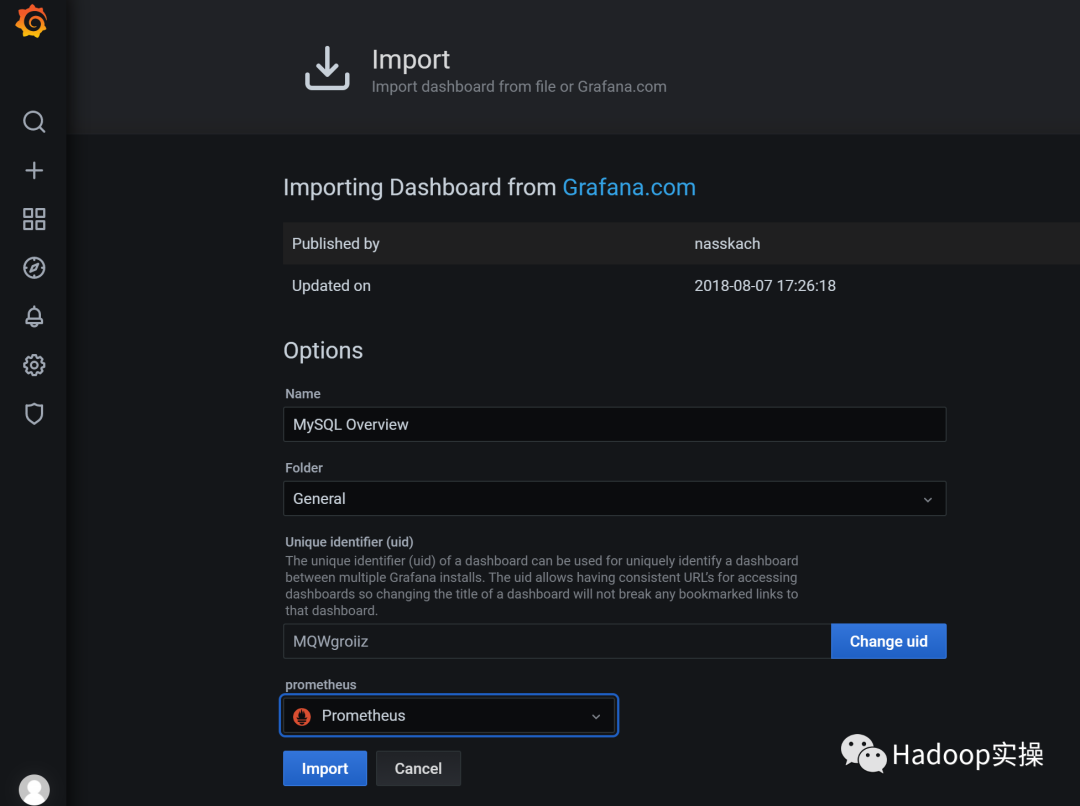Click the Options section heading
This screenshot has height=806, width=1080.
pos(323,351)
